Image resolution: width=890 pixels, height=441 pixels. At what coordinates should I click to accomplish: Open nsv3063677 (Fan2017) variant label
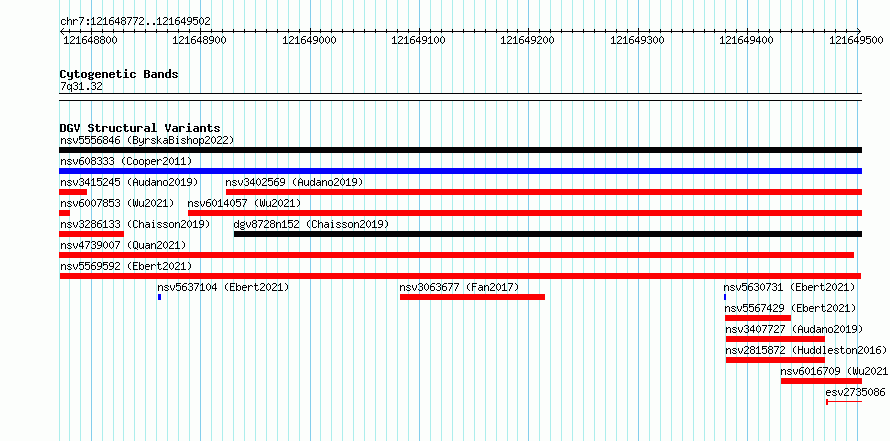point(459,287)
